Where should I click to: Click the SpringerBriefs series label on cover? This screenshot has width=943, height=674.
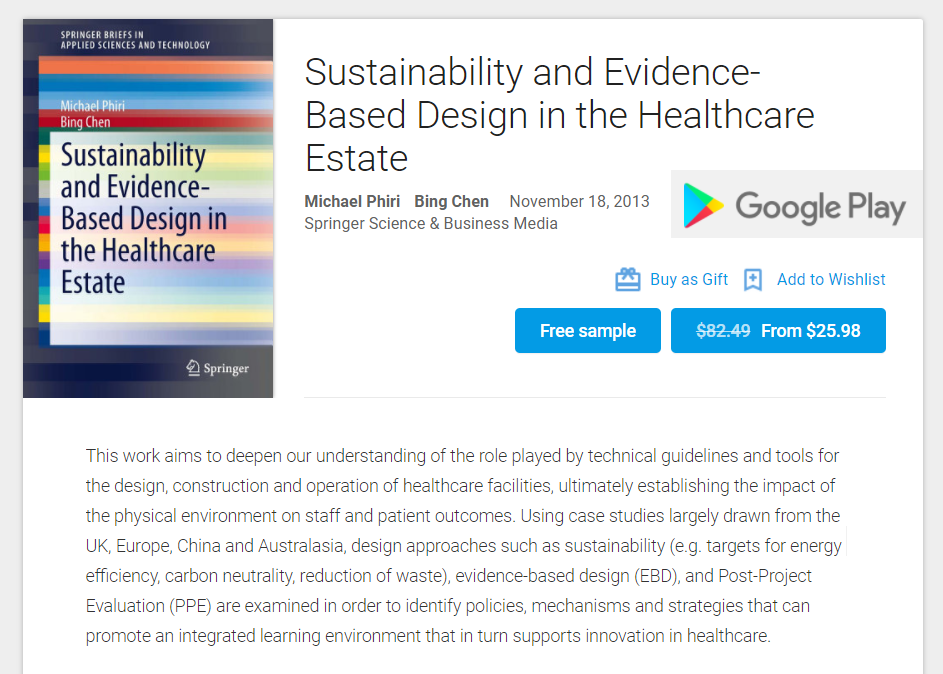pyautogui.click(x=135, y=40)
